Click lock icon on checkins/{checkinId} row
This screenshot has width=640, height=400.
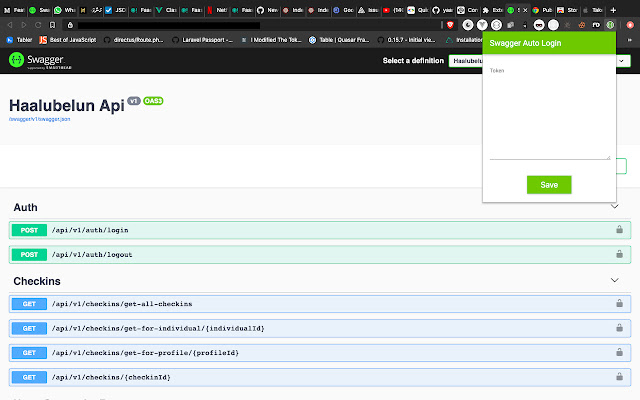pos(619,376)
